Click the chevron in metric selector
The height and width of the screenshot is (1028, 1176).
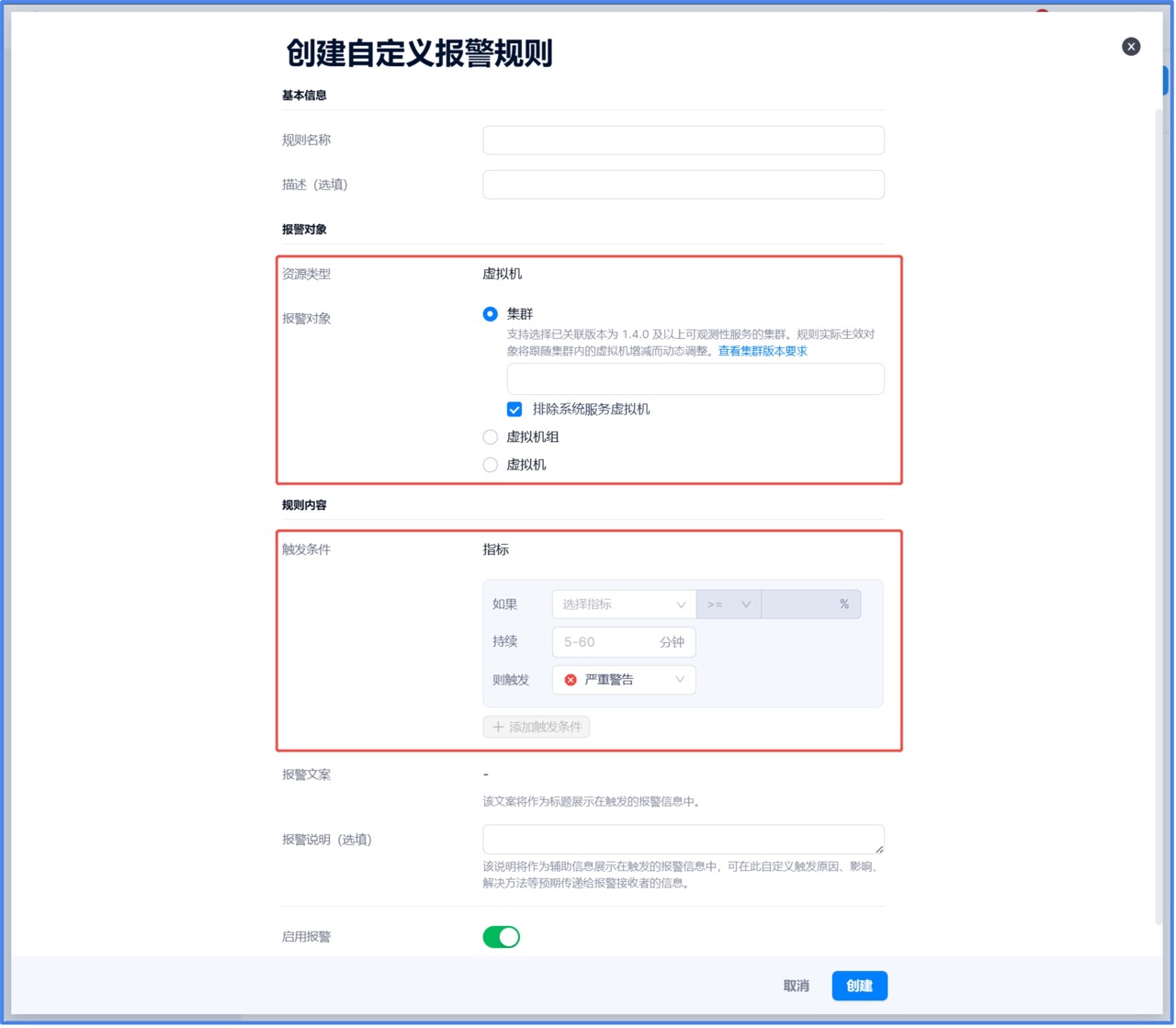click(x=681, y=604)
